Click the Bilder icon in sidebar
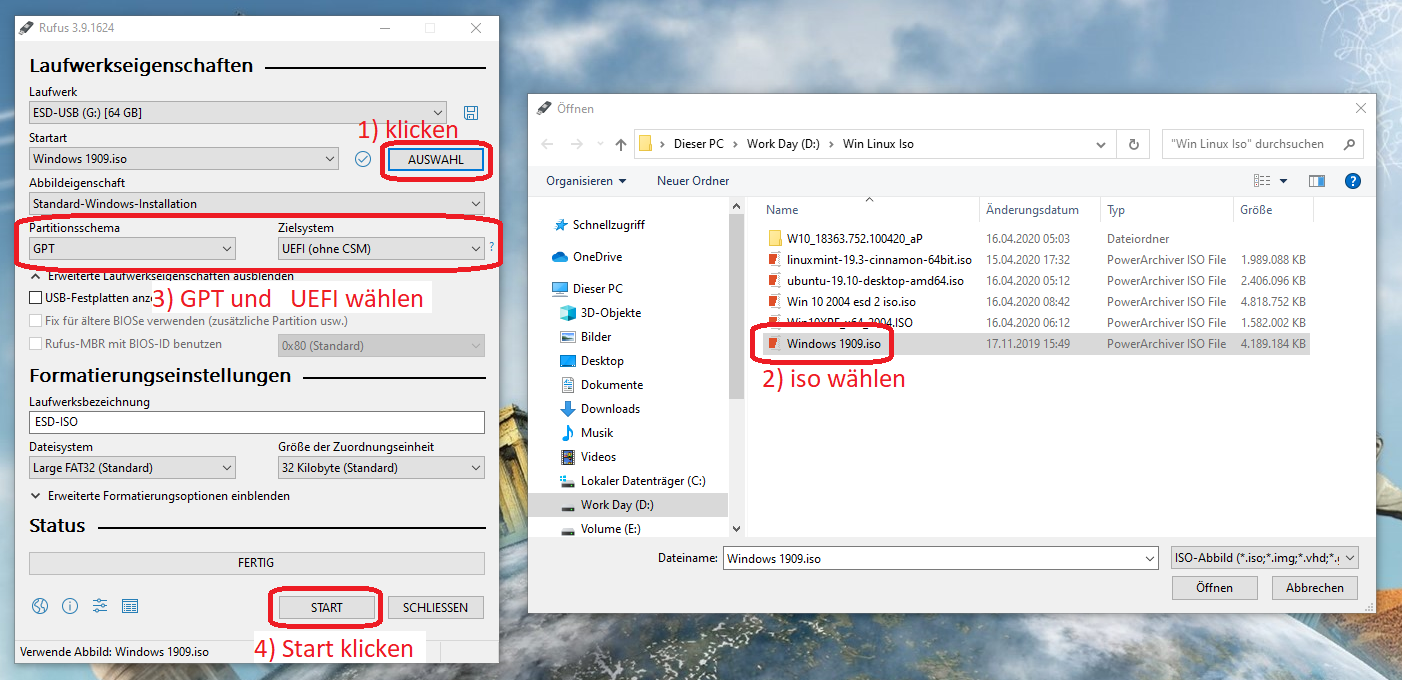This screenshot has width=1402, height=680. pyautogui.click(x=568, y=337)
